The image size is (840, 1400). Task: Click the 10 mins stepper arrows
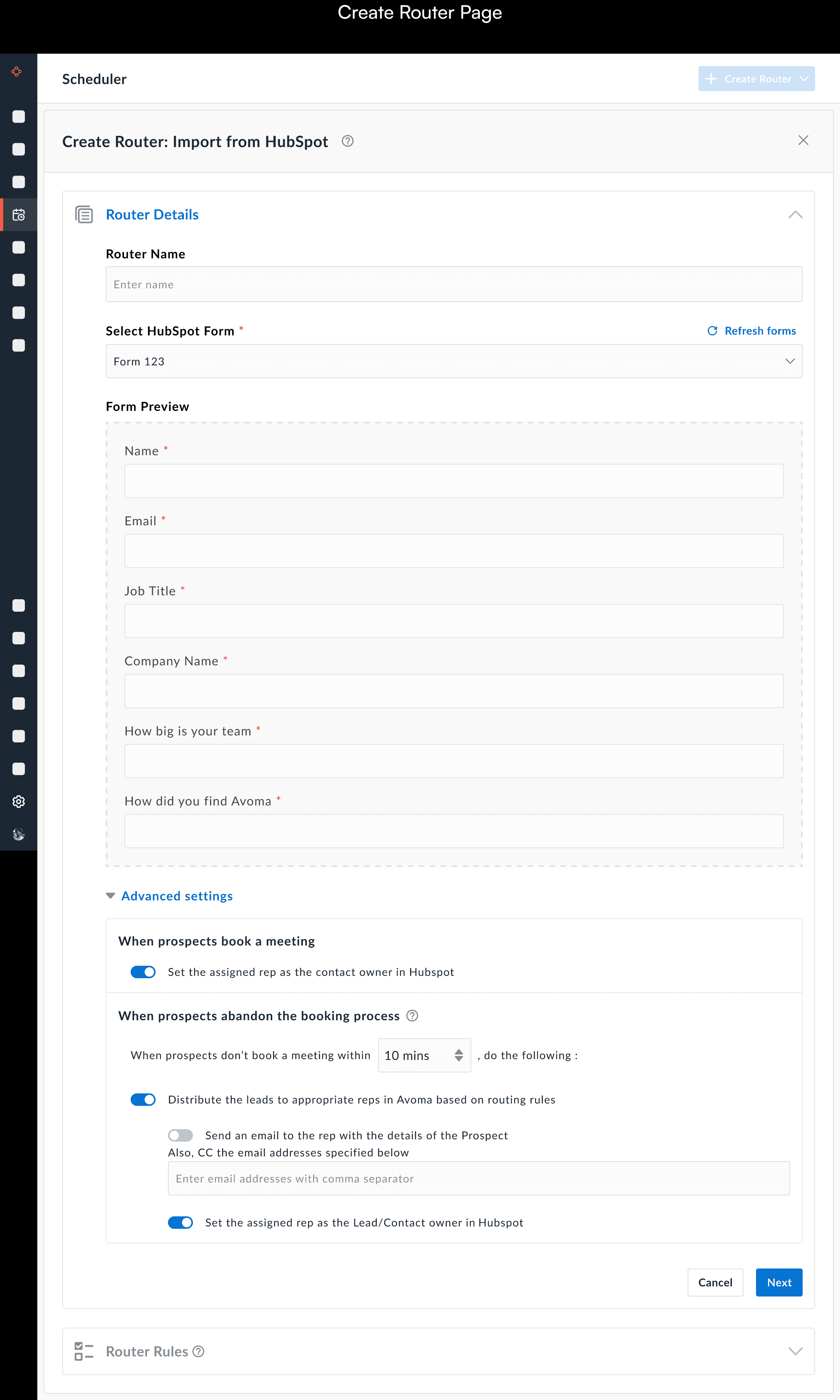(458, 1055)
